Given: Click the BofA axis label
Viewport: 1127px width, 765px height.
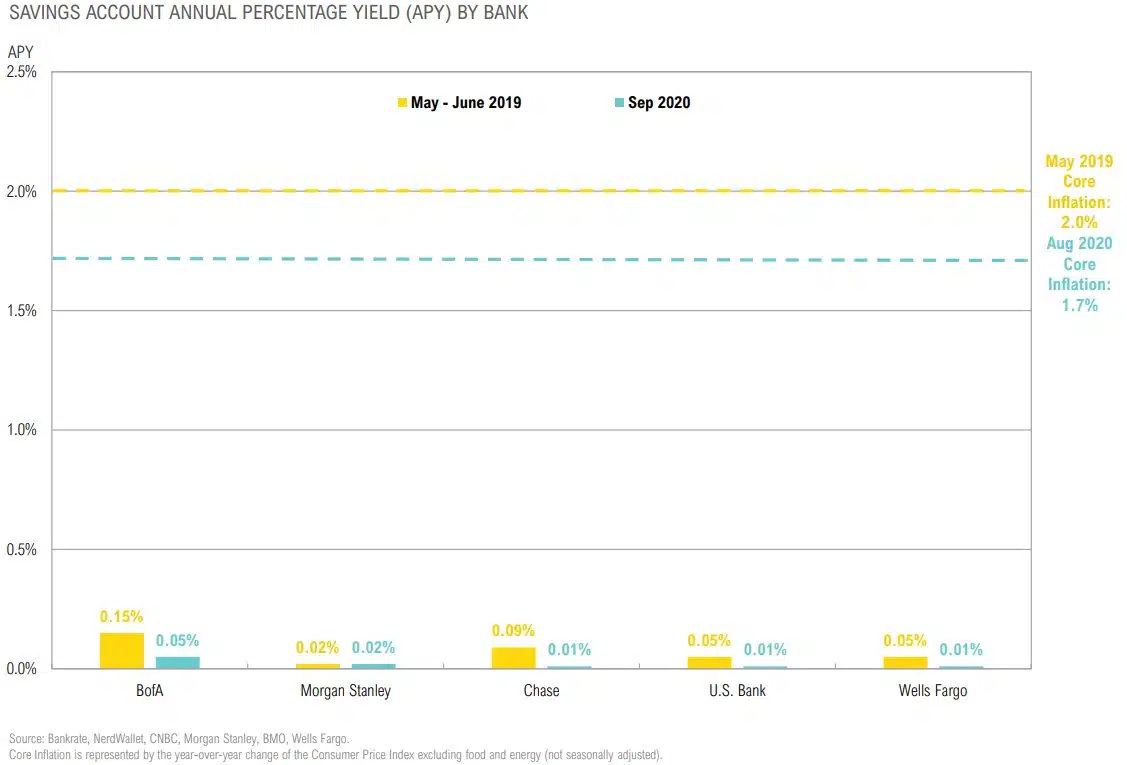Looking at the screenshot, I should click(x=150, y=691).
